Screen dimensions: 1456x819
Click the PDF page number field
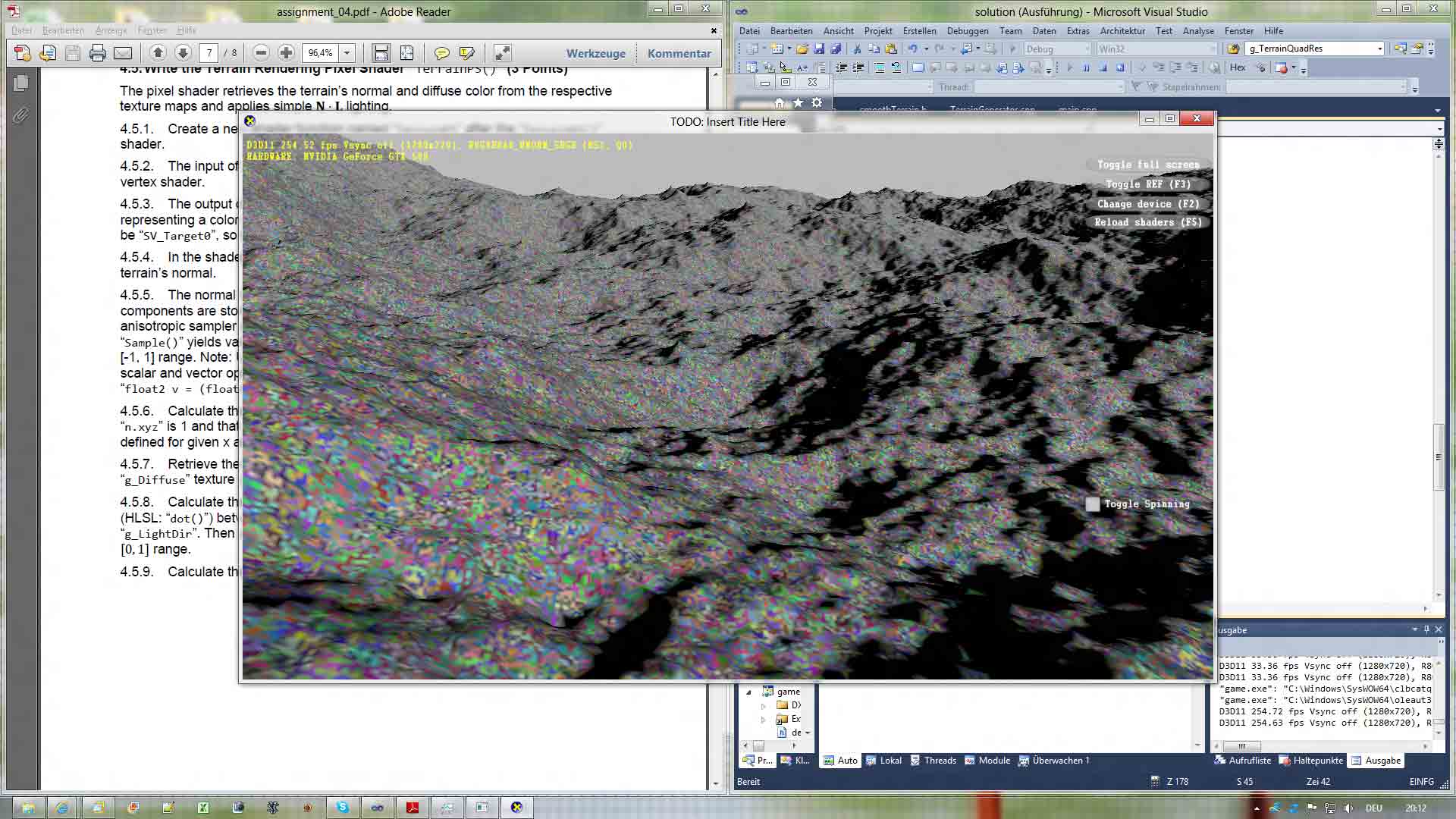pos(209,53)
